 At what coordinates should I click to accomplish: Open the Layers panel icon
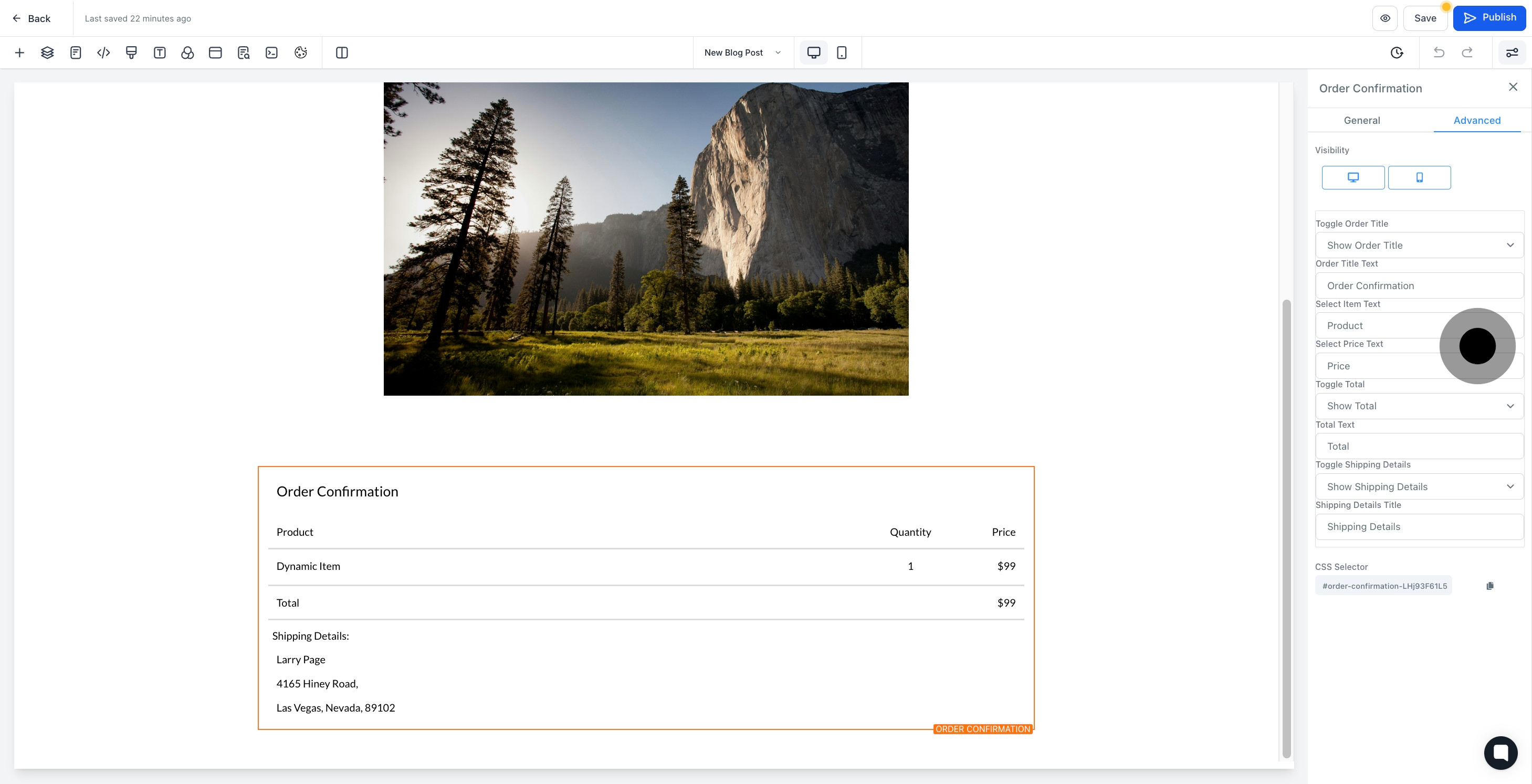tap(48, 53)
